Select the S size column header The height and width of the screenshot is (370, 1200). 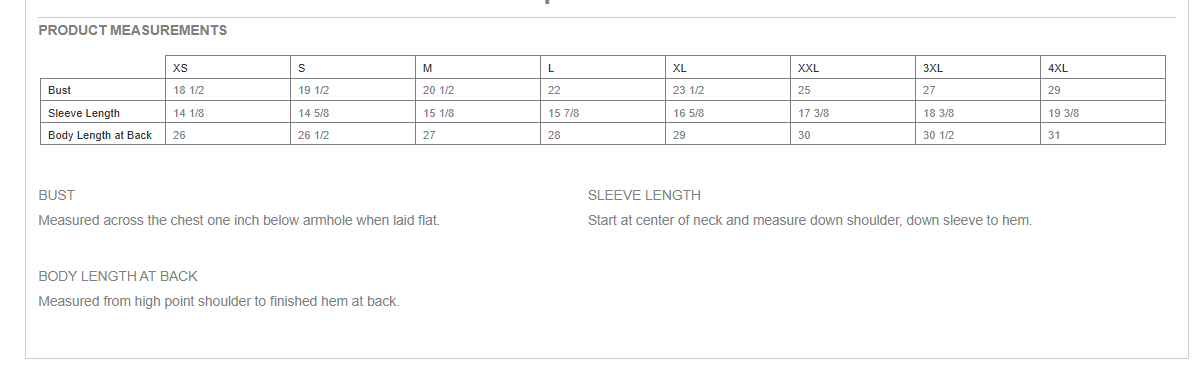pos(302,68)
